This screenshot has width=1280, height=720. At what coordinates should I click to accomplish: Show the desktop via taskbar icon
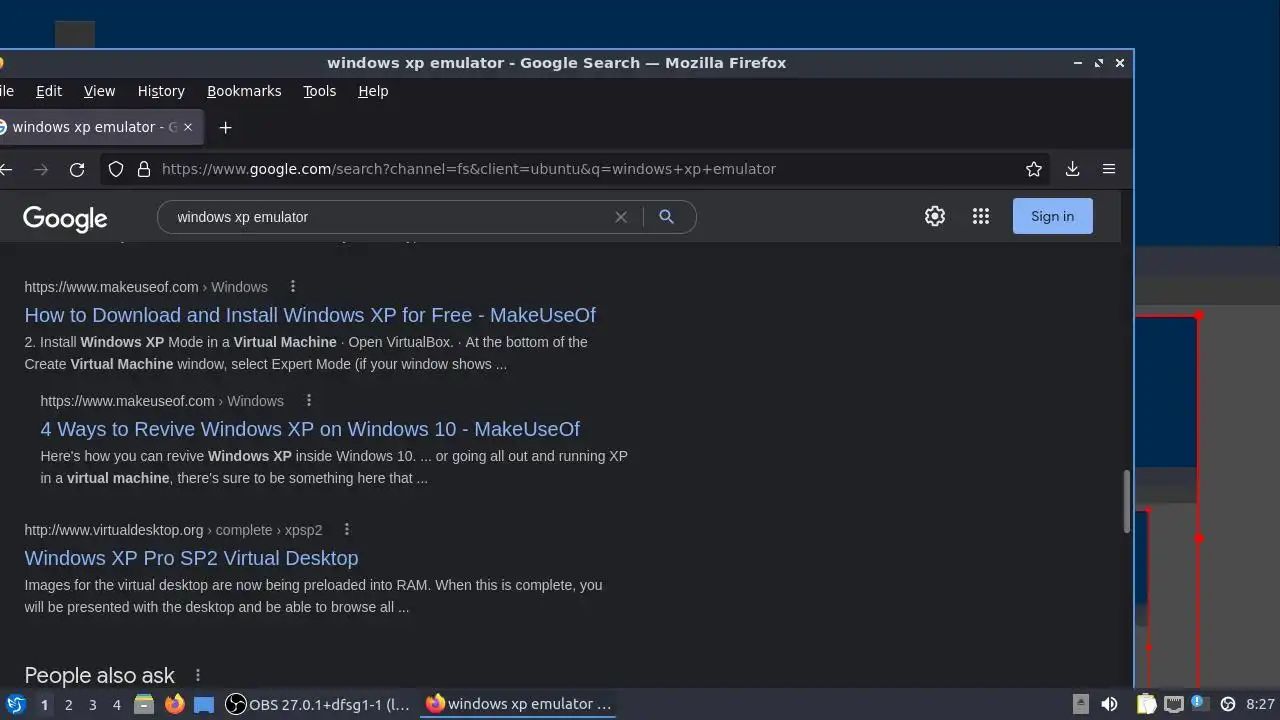[x=204, y=704]
